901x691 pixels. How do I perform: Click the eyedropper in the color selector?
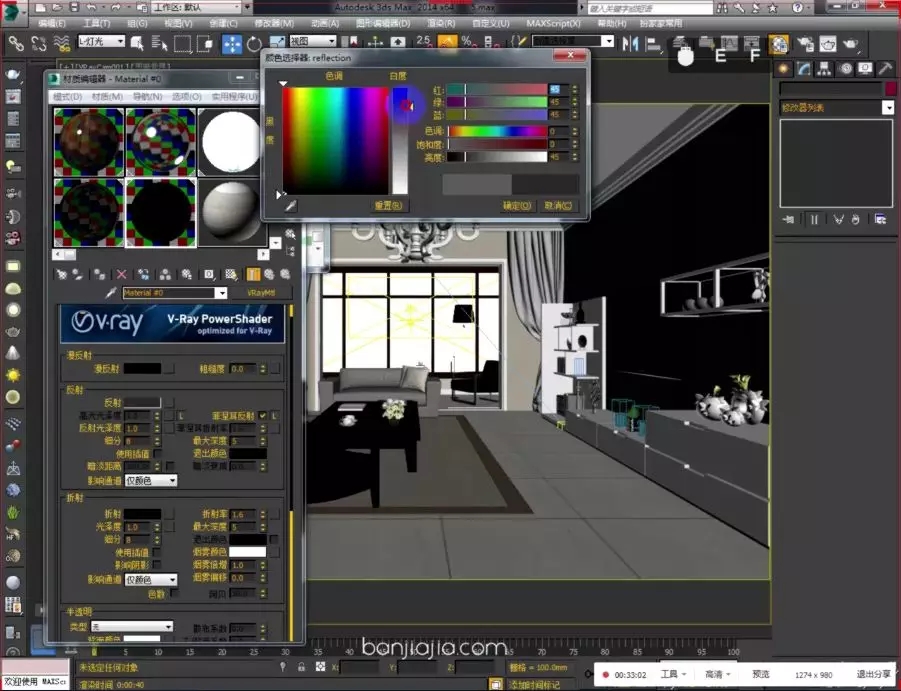pyautogui.click(x=291, y=206)
